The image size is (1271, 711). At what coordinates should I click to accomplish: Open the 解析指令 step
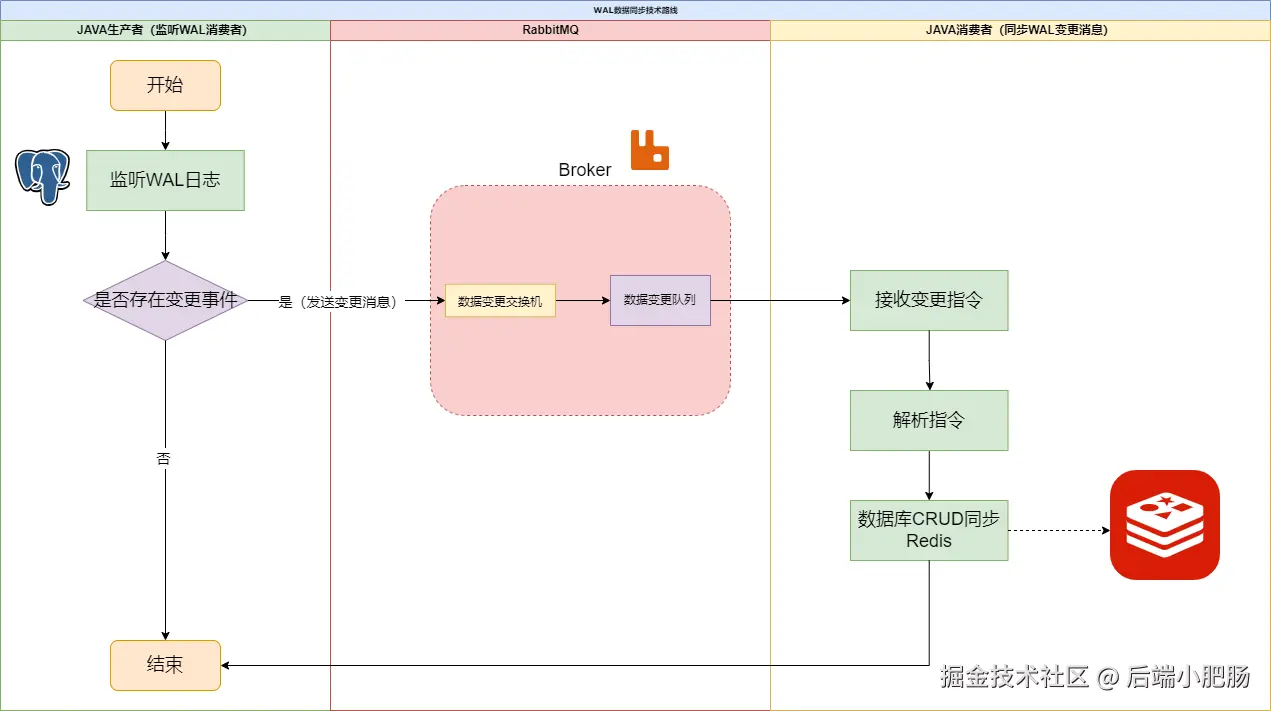(x=929, y=420)
